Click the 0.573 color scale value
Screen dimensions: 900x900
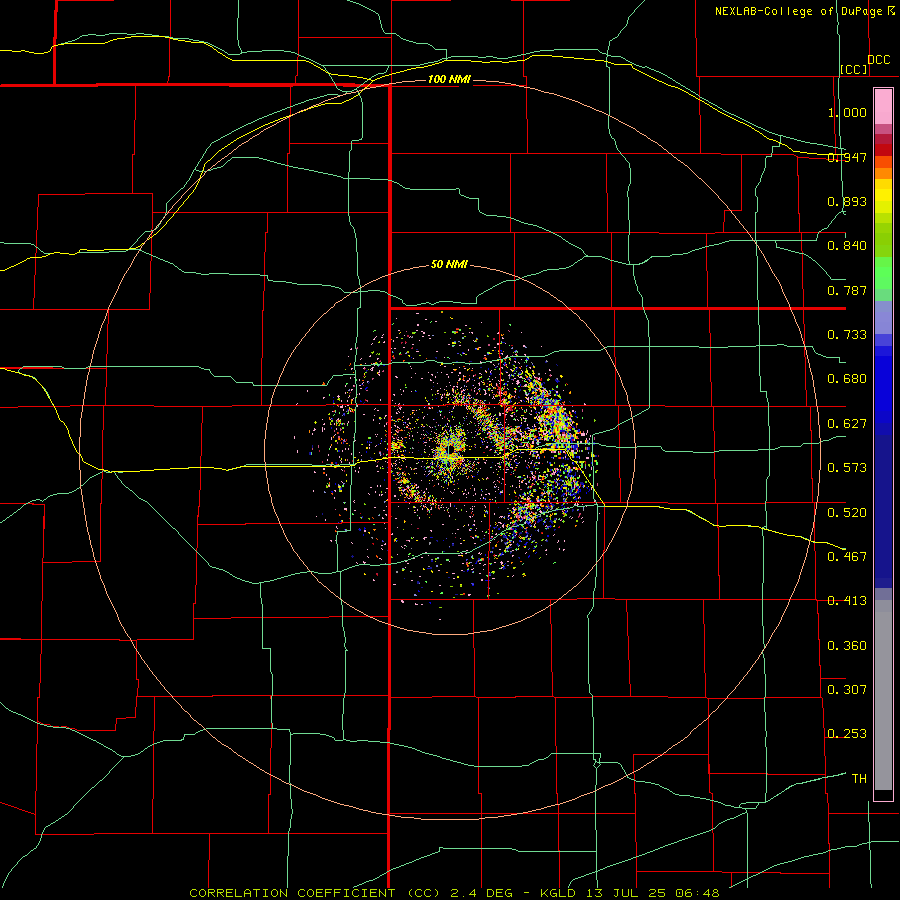click(847, 468)
